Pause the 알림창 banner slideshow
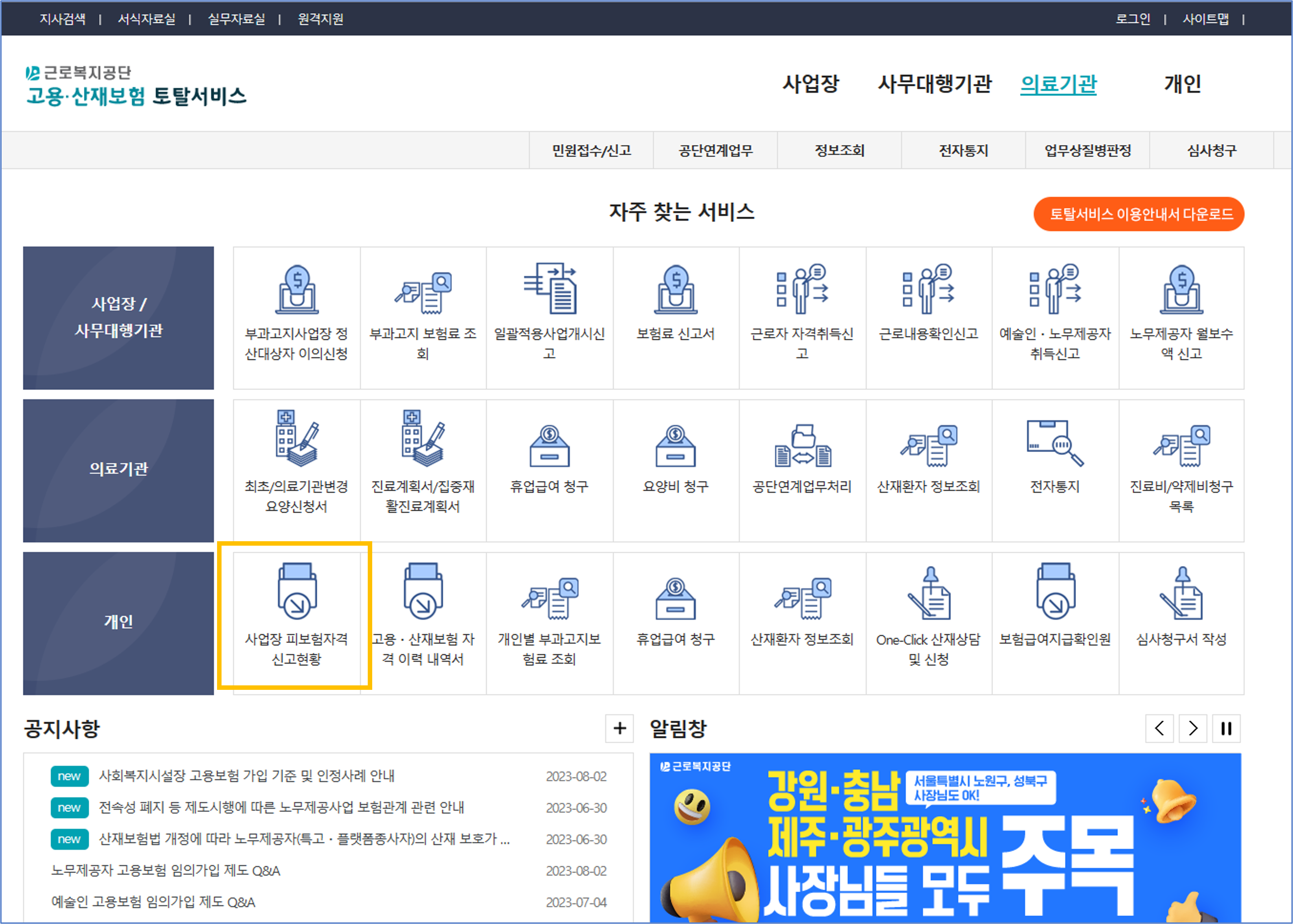 [1226, 728]
